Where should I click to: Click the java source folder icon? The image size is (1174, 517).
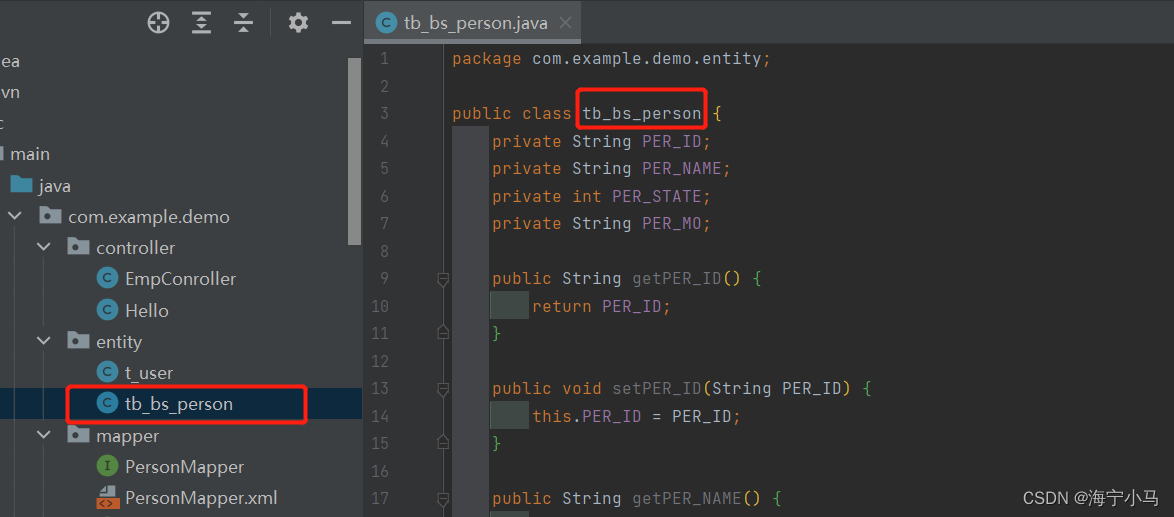pyautogui.click(x=22, y=185)
